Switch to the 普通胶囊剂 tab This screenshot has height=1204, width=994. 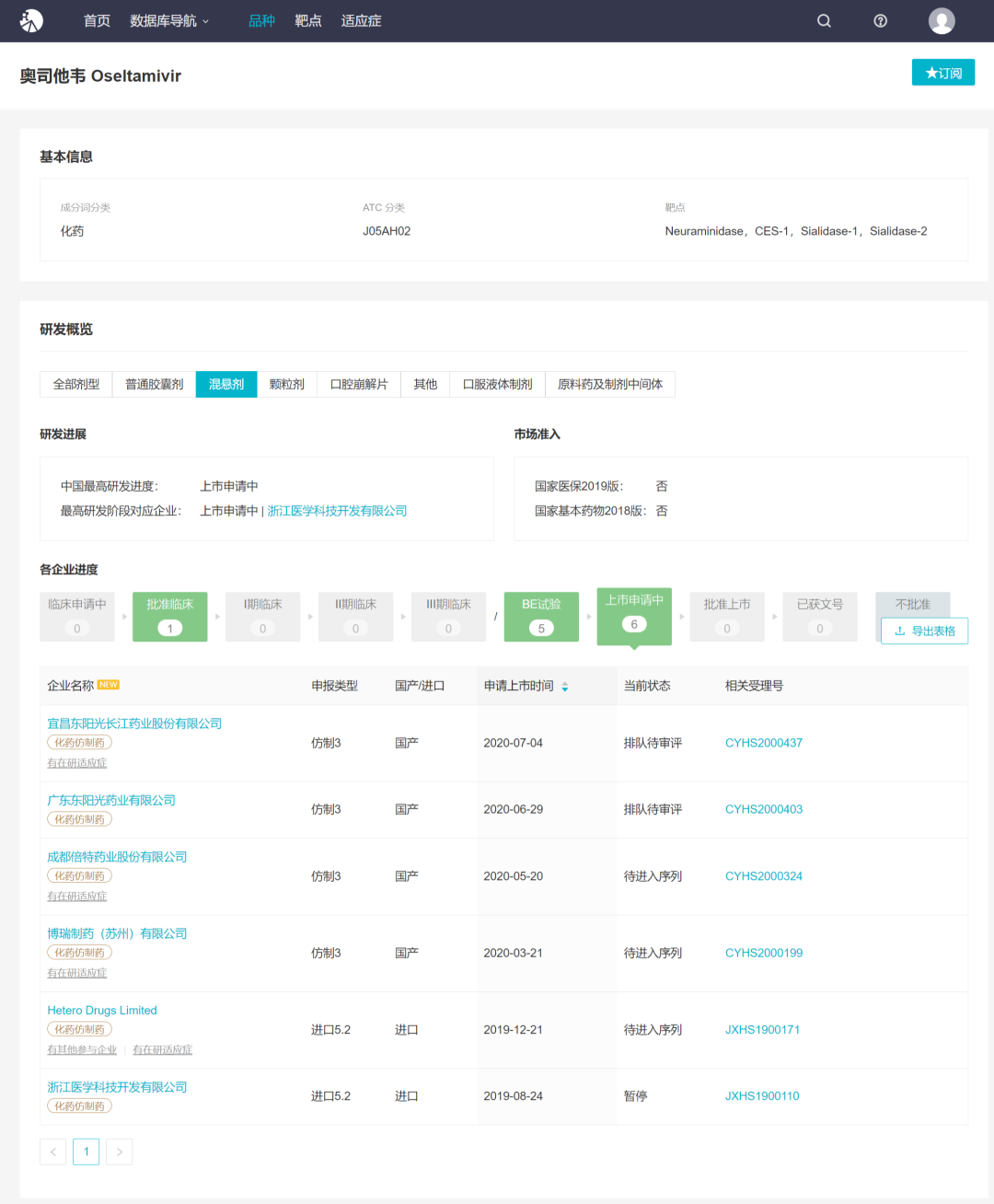[x=155, y=384]
